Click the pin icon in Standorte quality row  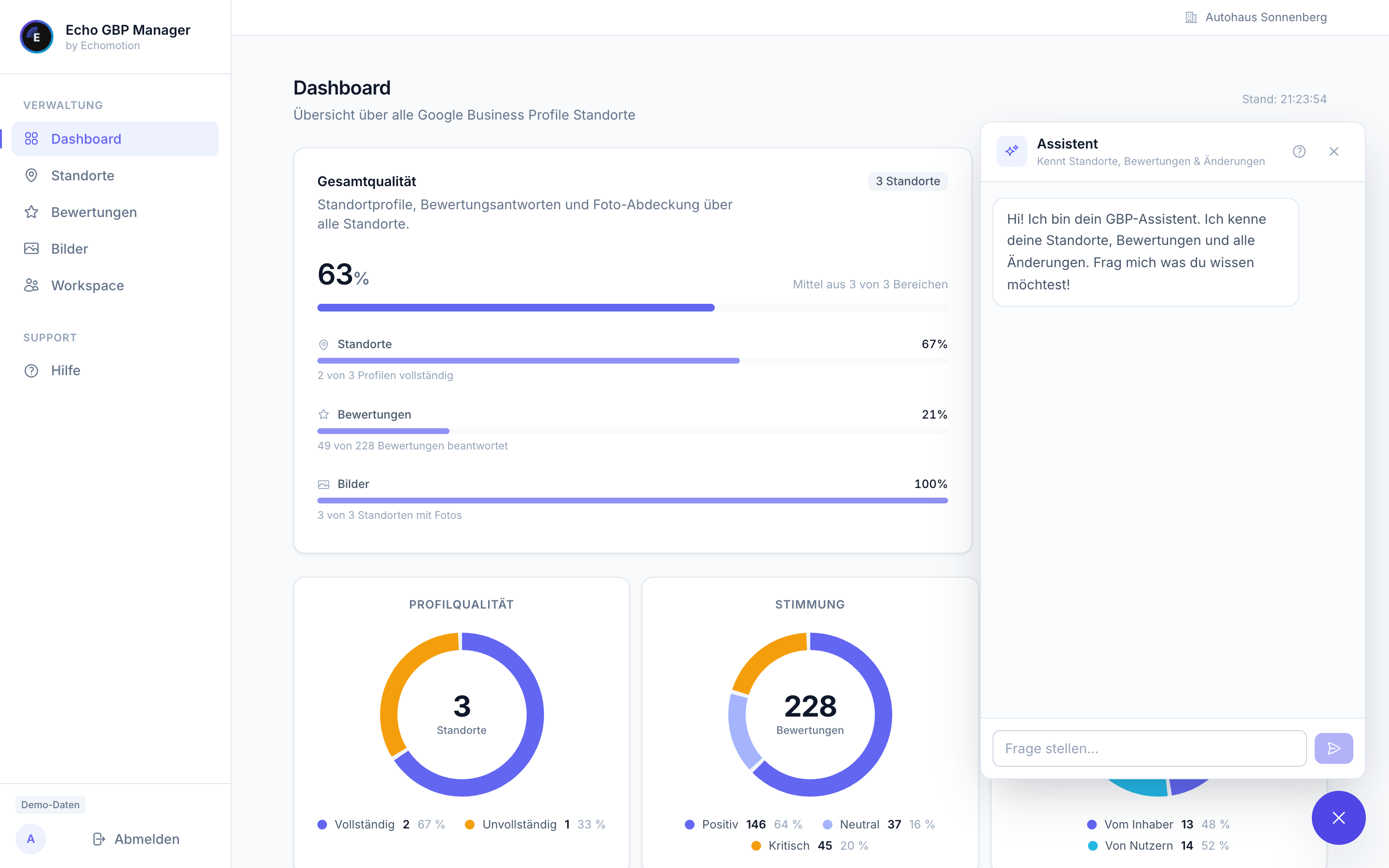[324, 344]
